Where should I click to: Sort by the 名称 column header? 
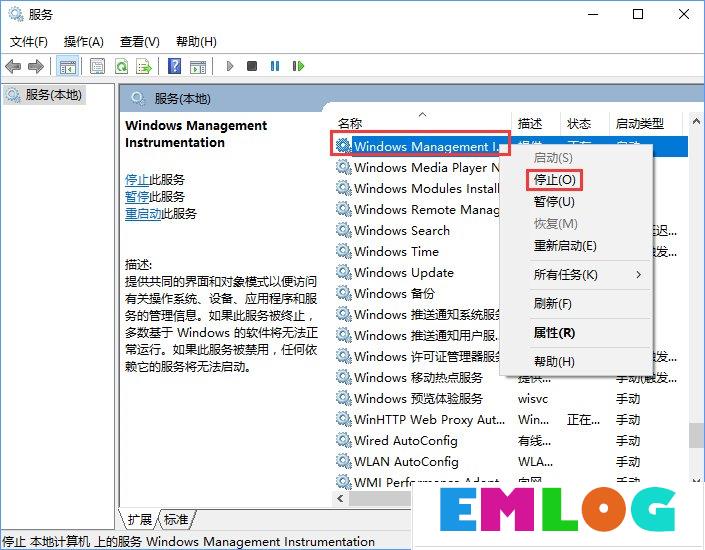coord(422,123)
